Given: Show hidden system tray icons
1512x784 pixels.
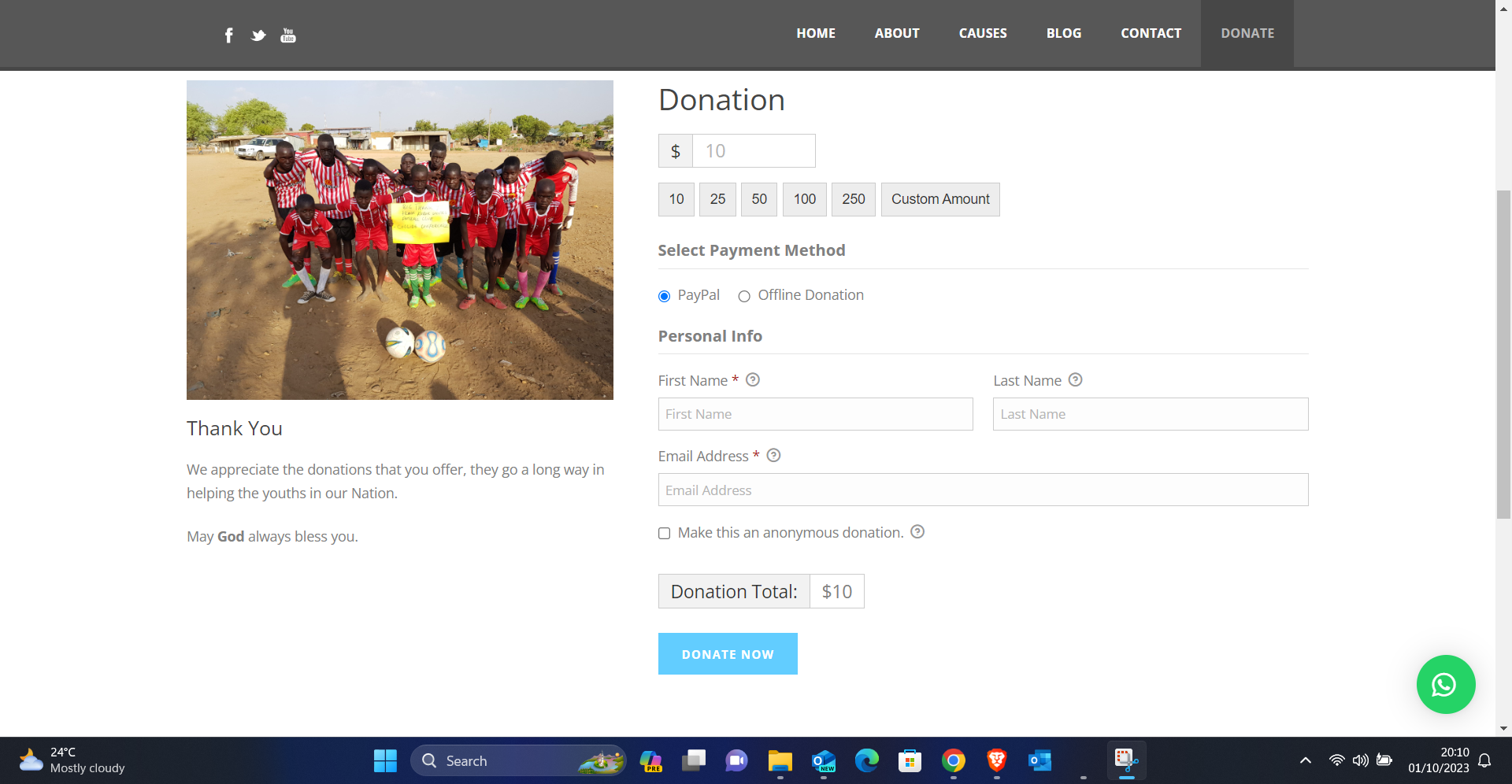Looking at the screenshot, I should [x=1305, y=760].
